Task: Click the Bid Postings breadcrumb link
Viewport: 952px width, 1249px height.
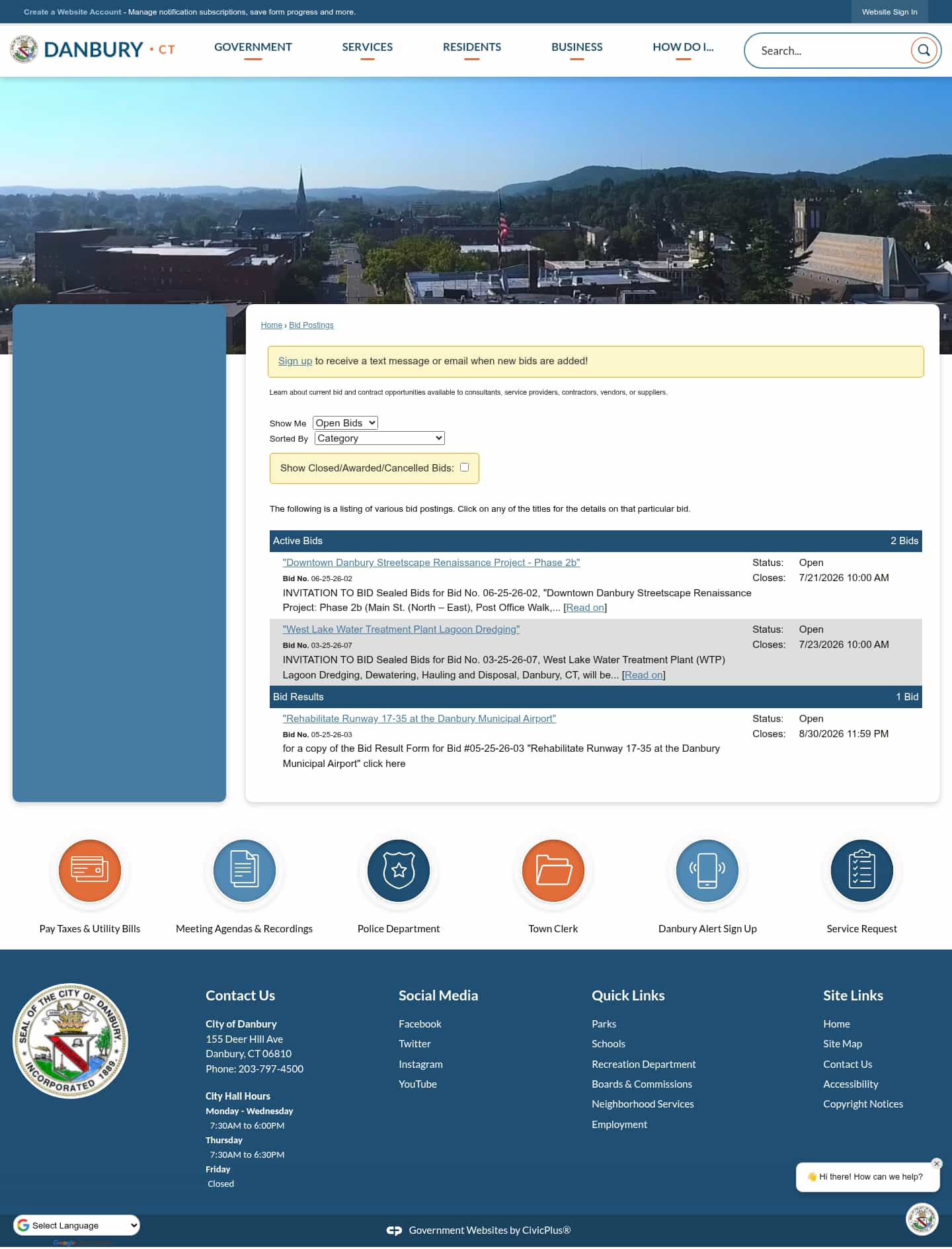Action: click(x=311, y=325)
